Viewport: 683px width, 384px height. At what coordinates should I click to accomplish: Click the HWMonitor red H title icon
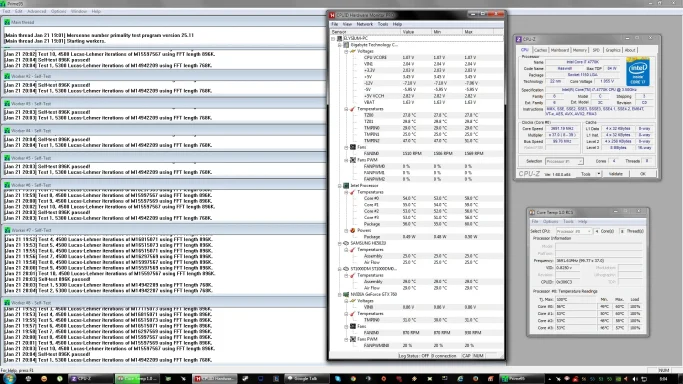pos(332,15)
